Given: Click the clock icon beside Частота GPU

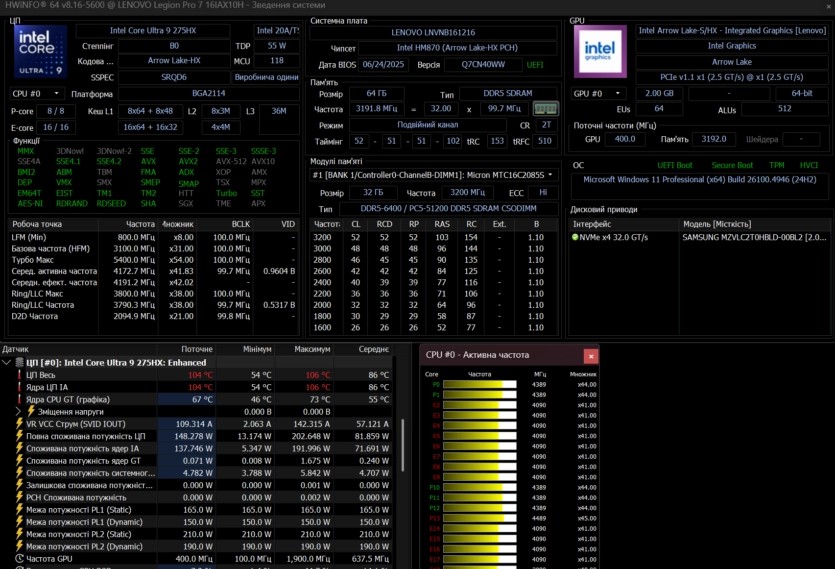Looking at the screenshot, I should click(x=18, y=559).
